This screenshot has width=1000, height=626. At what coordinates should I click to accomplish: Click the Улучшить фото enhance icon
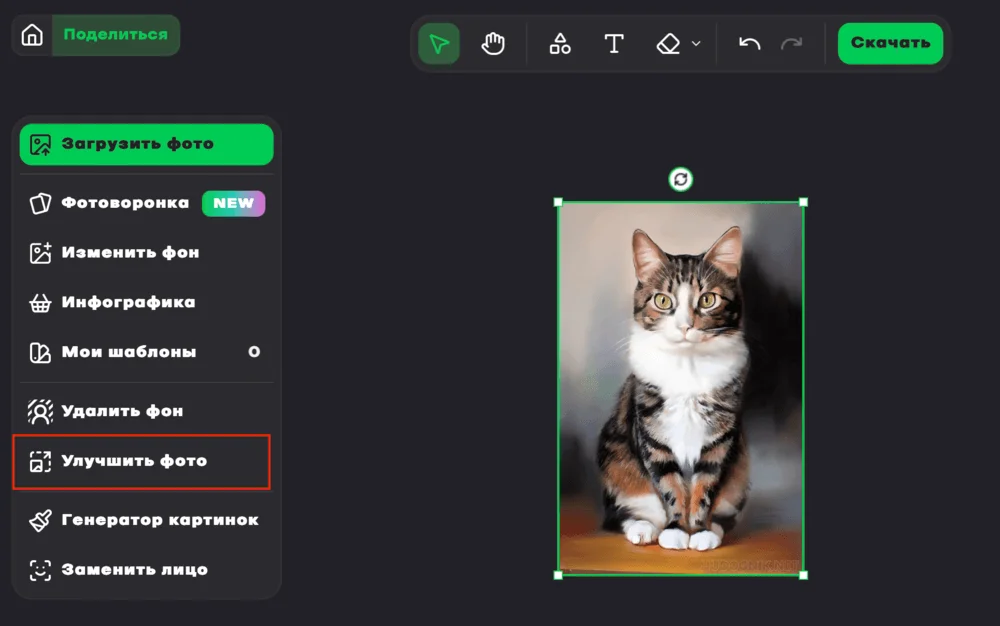(x=40, y=462)
